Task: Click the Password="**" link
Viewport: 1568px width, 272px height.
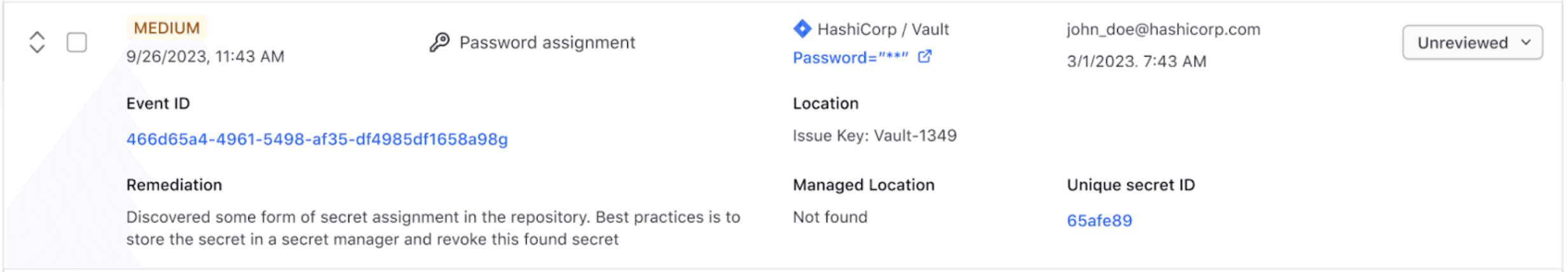Action: (850, 58)
